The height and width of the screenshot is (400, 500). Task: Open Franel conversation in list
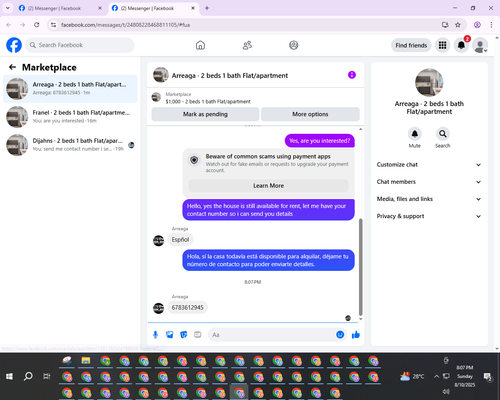70,117
